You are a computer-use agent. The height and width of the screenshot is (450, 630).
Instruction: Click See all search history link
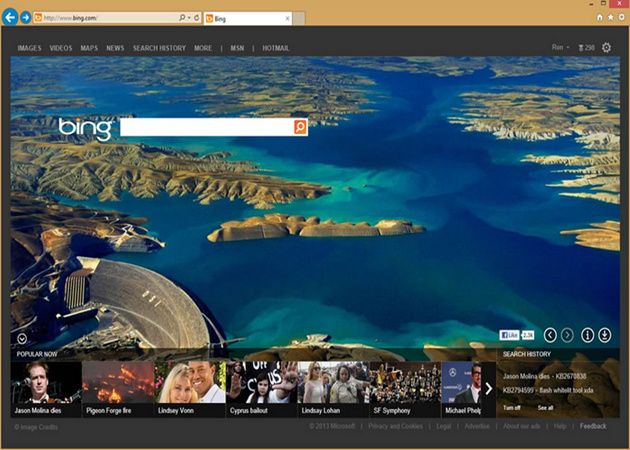point(545,407)
